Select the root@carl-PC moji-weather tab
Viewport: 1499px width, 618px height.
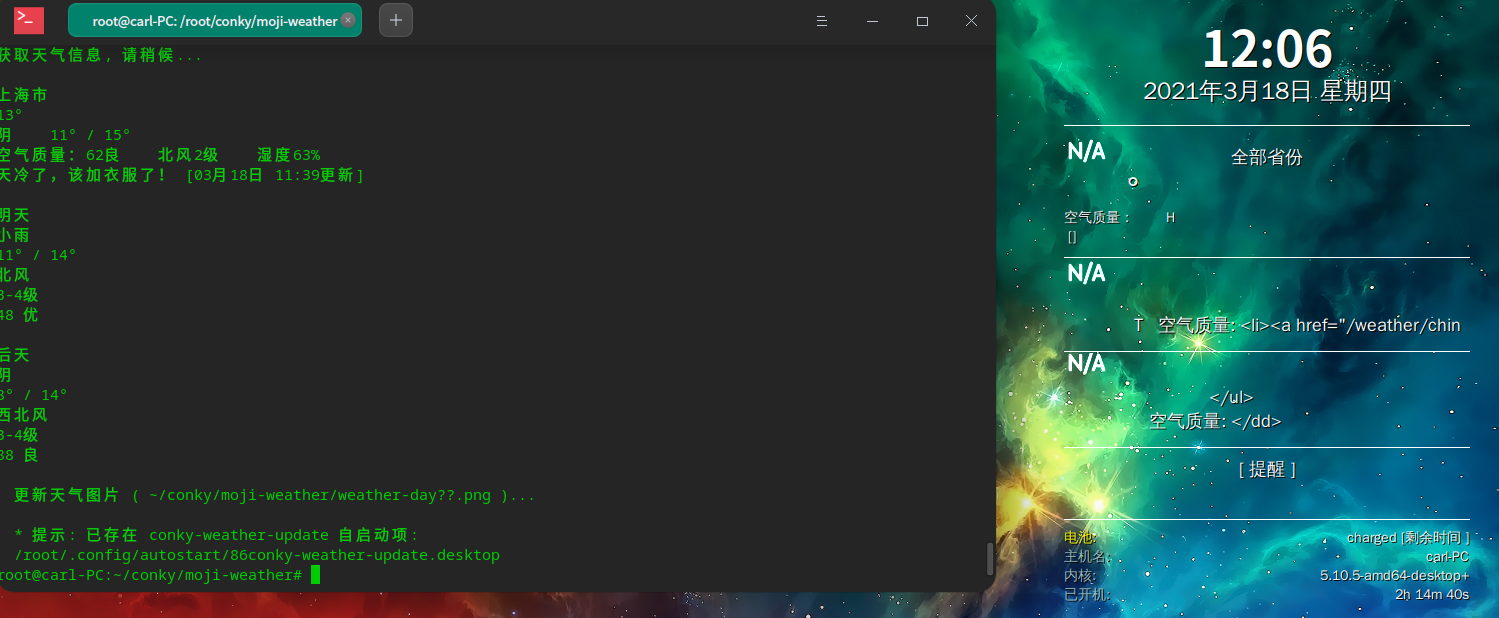(214, 20)
